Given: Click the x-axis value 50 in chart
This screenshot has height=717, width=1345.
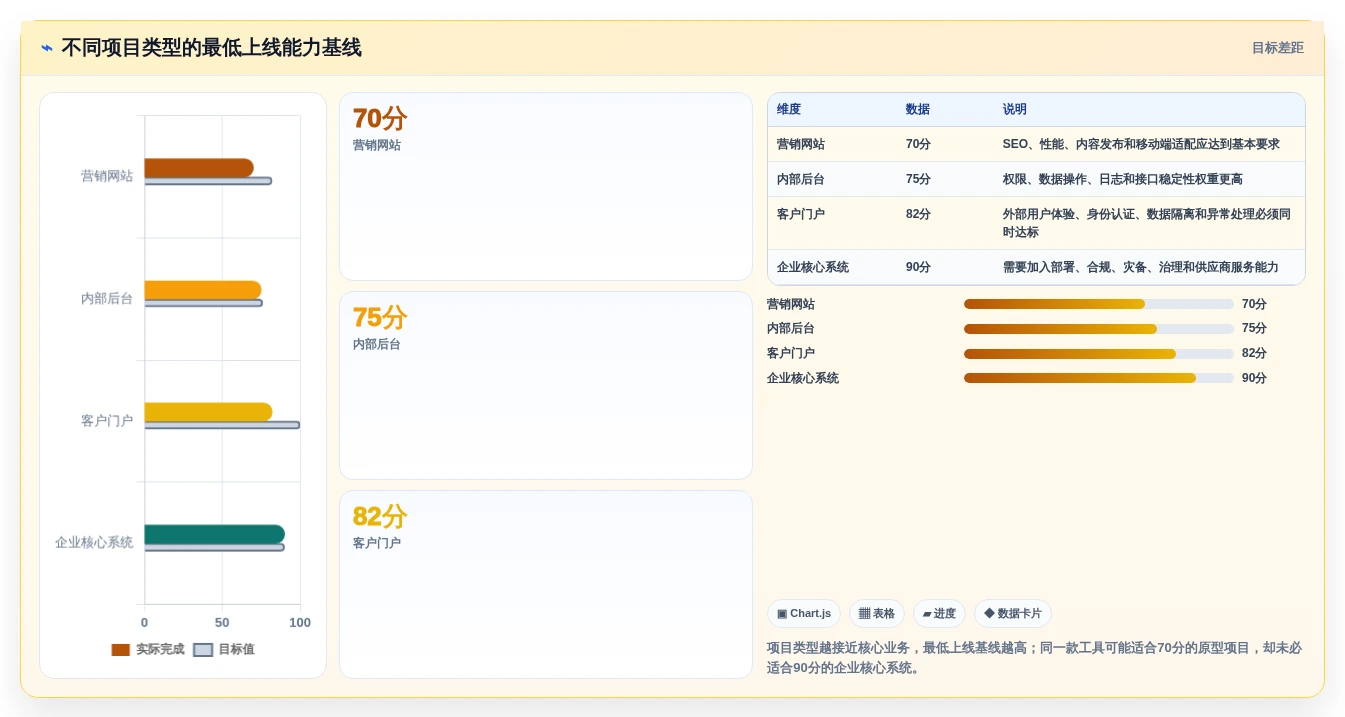Looking at the screenshot, I should tap(222, 623).
